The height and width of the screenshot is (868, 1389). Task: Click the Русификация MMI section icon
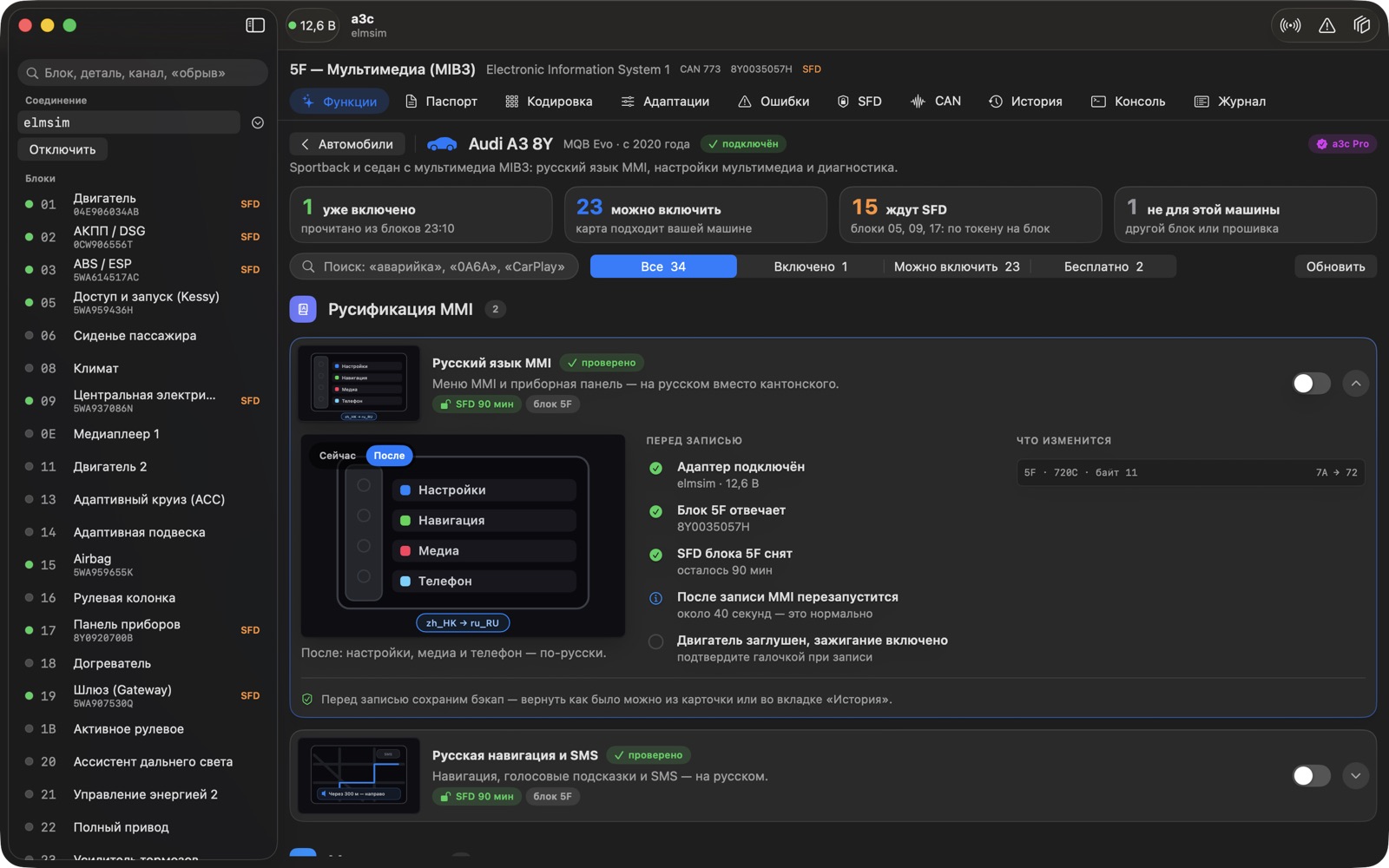(303, 309)
